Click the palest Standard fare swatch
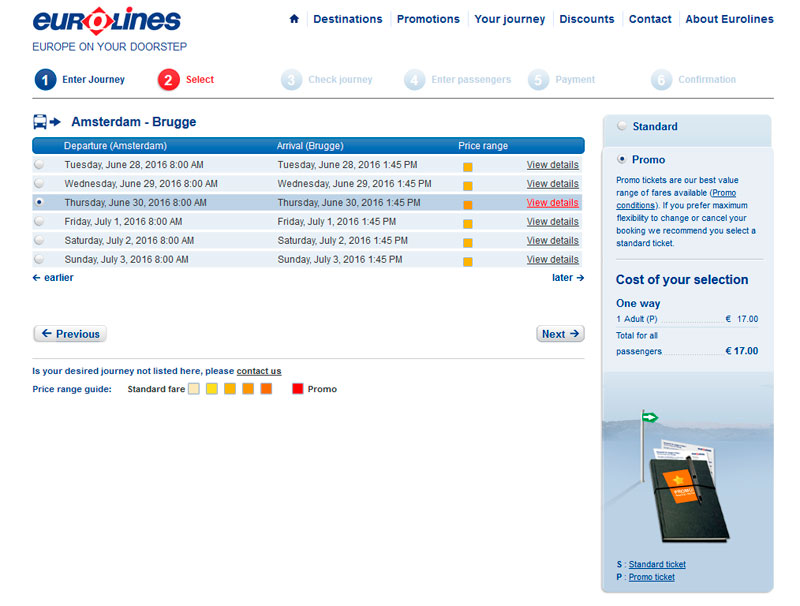The image size is (800, 606). [x=194, y=389]
